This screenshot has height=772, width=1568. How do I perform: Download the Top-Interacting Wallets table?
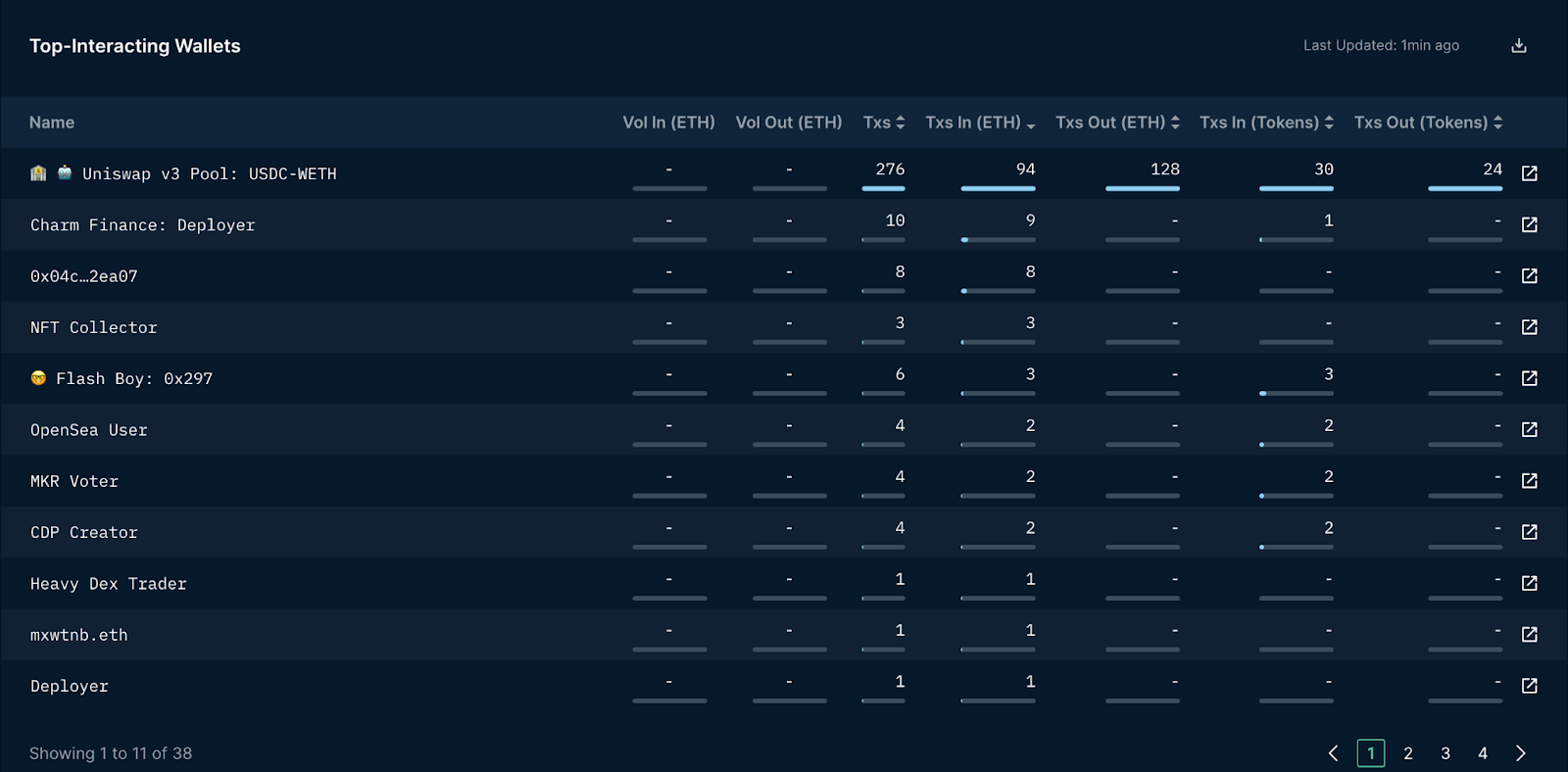(1519, 45)
